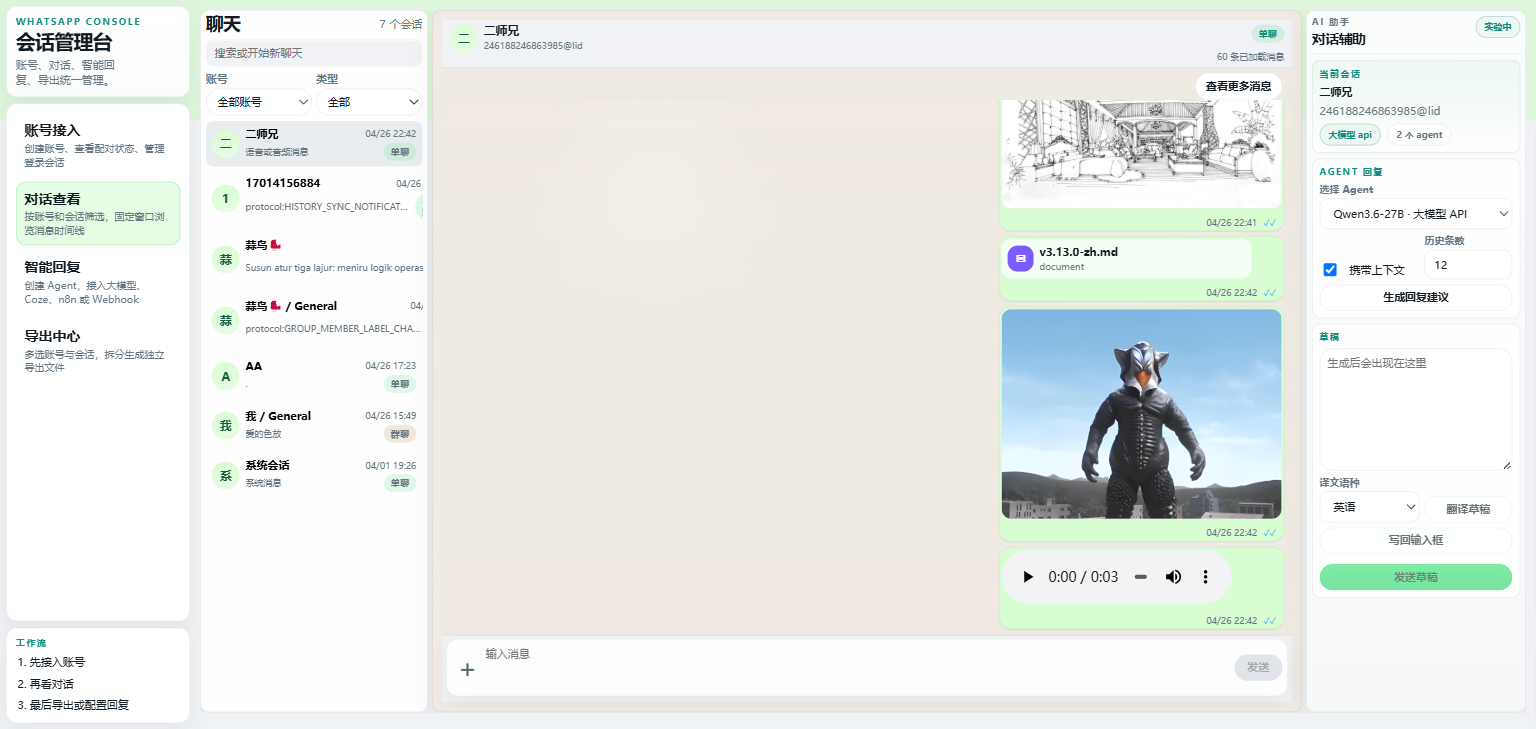Viewport: 1536px width, 729px height.
Task: Click the audio progress slider
Action: [1140, 577]
